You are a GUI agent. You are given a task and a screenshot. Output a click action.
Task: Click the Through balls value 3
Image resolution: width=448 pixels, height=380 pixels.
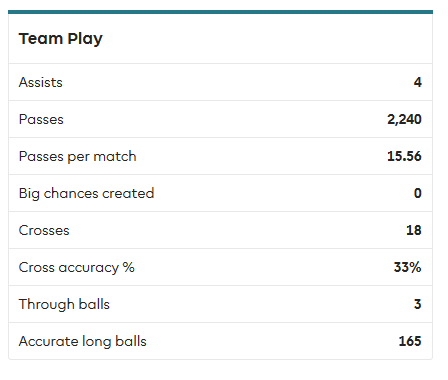pyautogui.click(x=418, y=304)
